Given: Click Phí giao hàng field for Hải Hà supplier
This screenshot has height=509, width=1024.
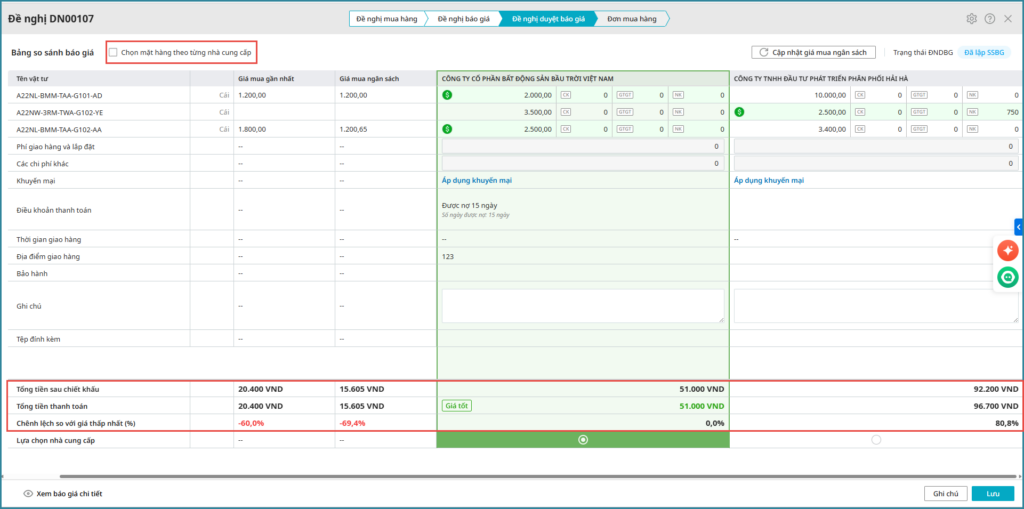Looking at the screenshot, I should coord(876,146).
